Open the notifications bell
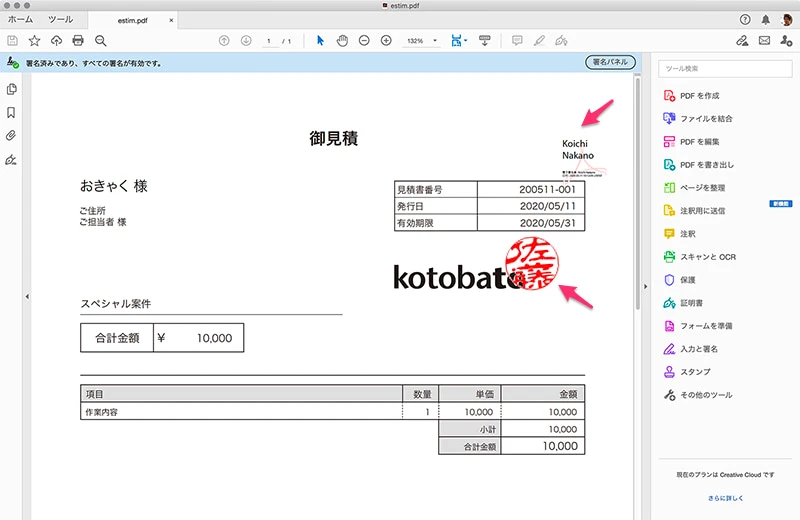The width and height of the screenshot is (800, 520). pyautogui.click(x=765, y=19)
